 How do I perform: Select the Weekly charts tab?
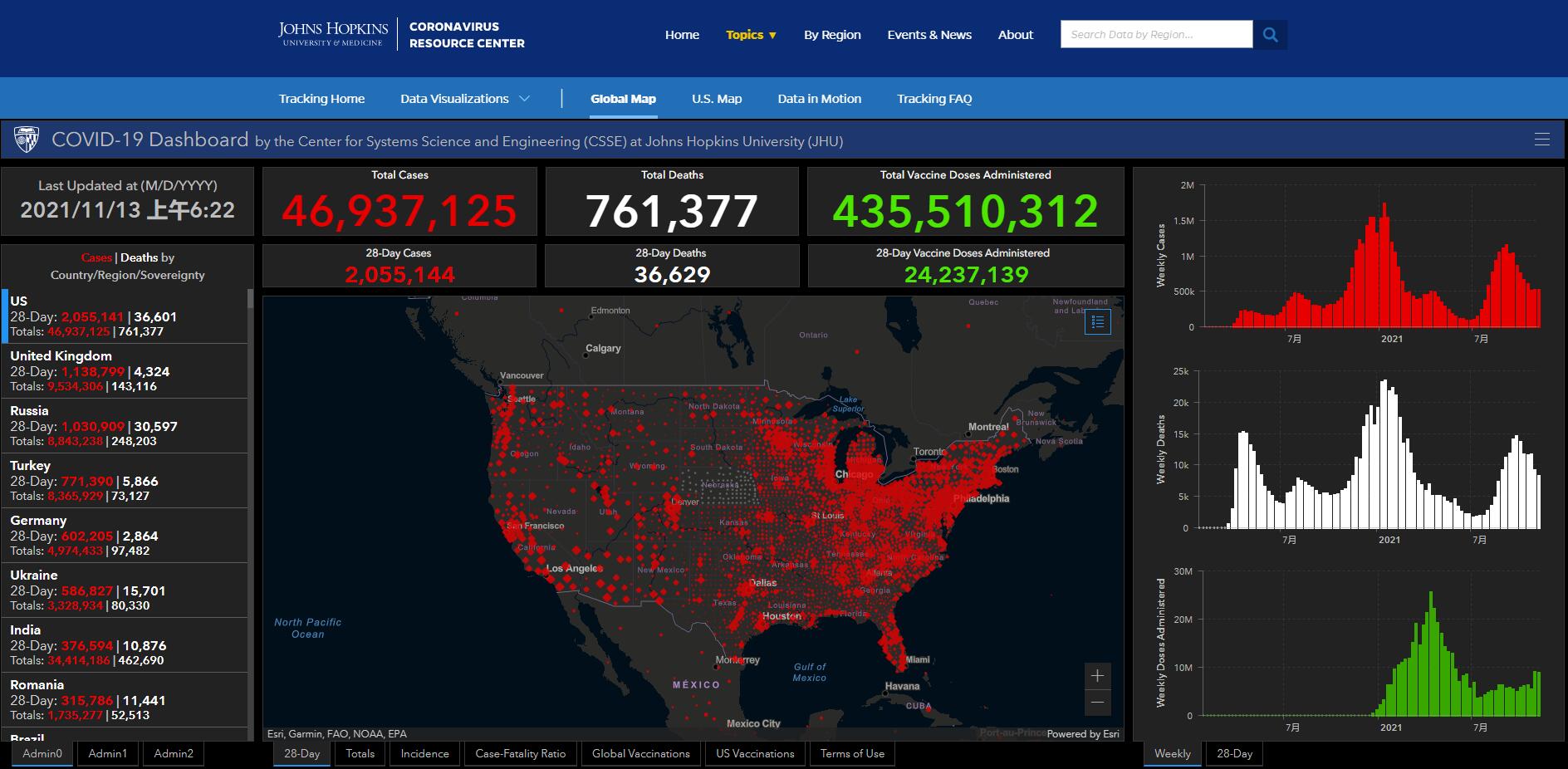[1173, 754]
